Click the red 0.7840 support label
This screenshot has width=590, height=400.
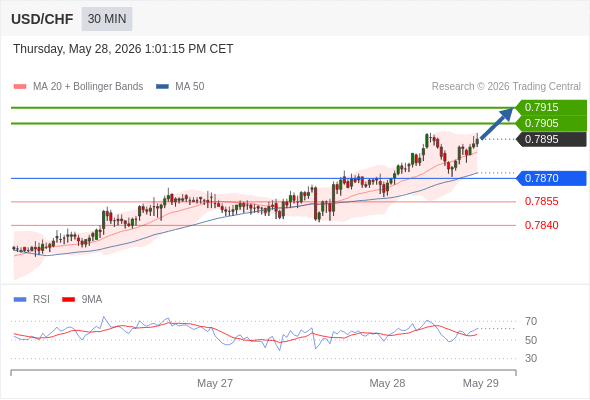[x=541, y=225]
